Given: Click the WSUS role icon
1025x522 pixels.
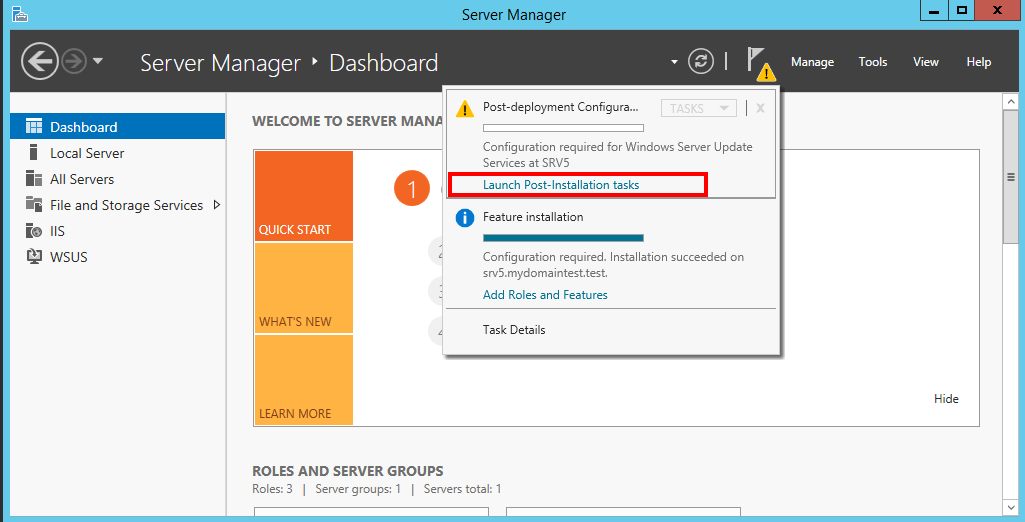Looking at the screenshot, I should (33, 257).
